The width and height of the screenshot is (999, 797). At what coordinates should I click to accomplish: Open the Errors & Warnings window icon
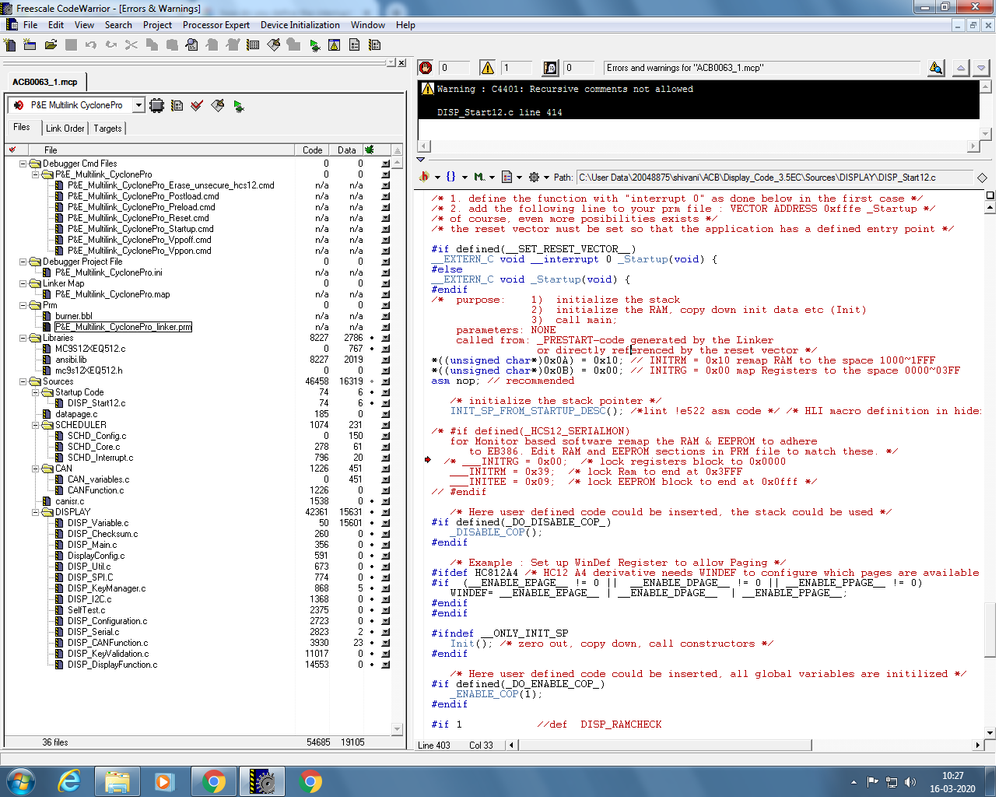[x=334, y=45]
